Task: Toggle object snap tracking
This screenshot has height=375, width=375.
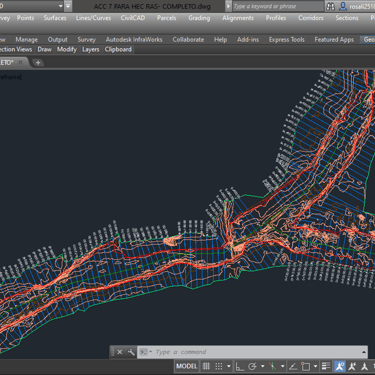Action: pos(293,366)
